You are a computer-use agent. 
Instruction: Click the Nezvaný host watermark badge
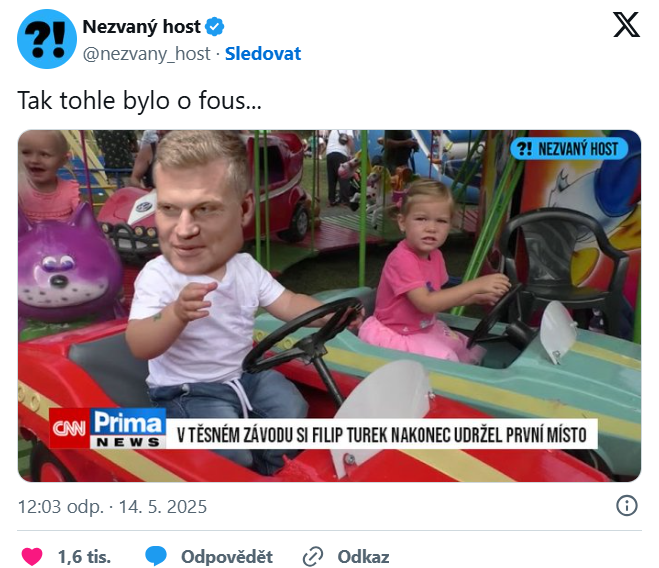569,149
